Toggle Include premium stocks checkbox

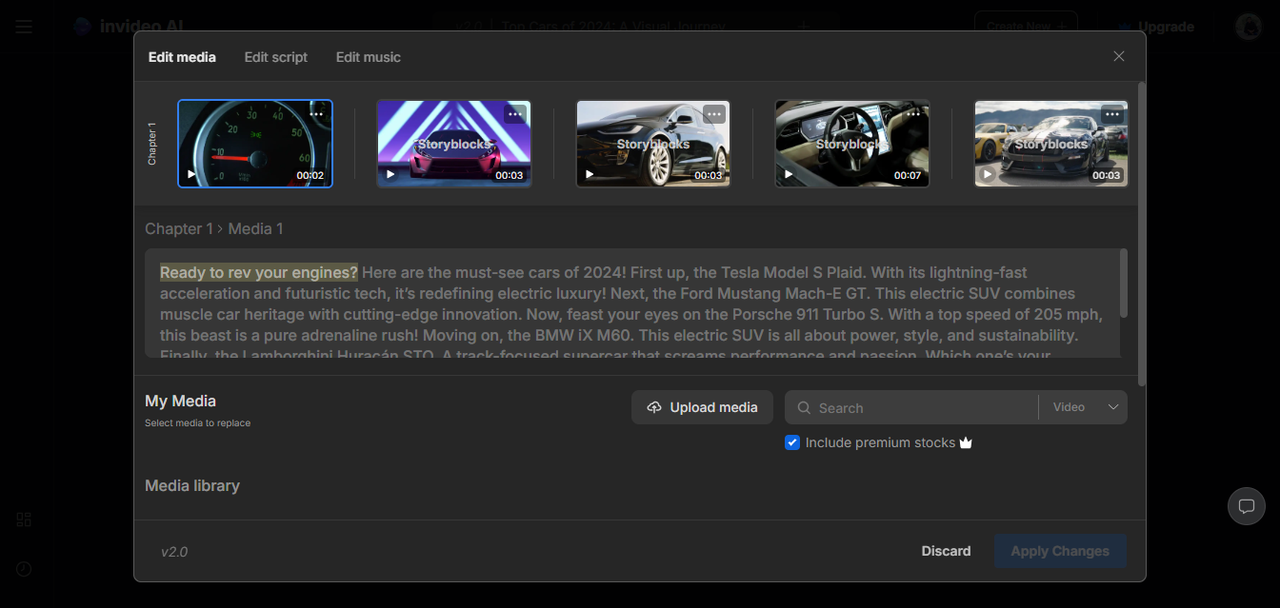[x=792, y=442]
